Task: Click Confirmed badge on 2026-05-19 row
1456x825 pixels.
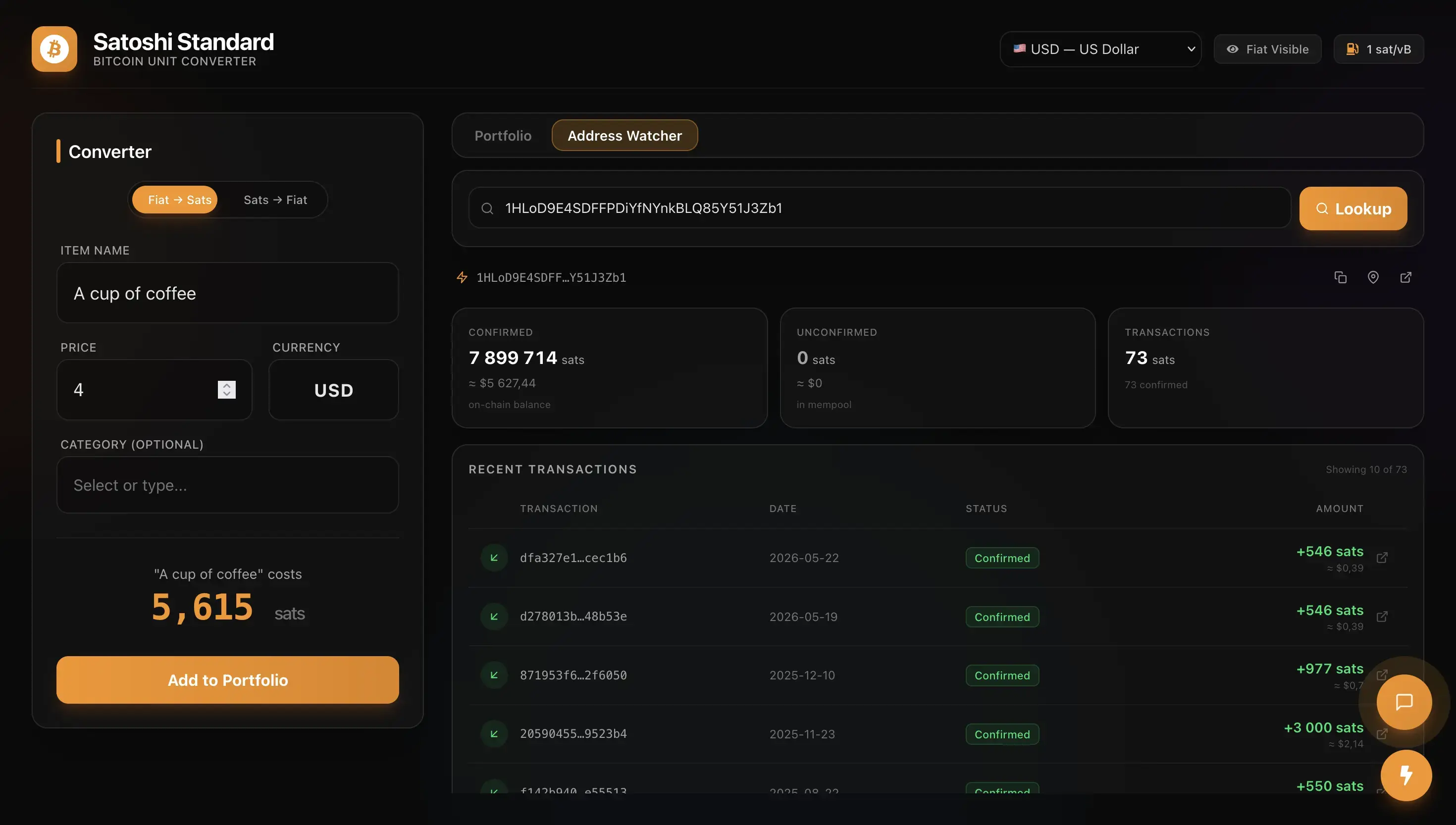Action: click(x=1002, y=617)
